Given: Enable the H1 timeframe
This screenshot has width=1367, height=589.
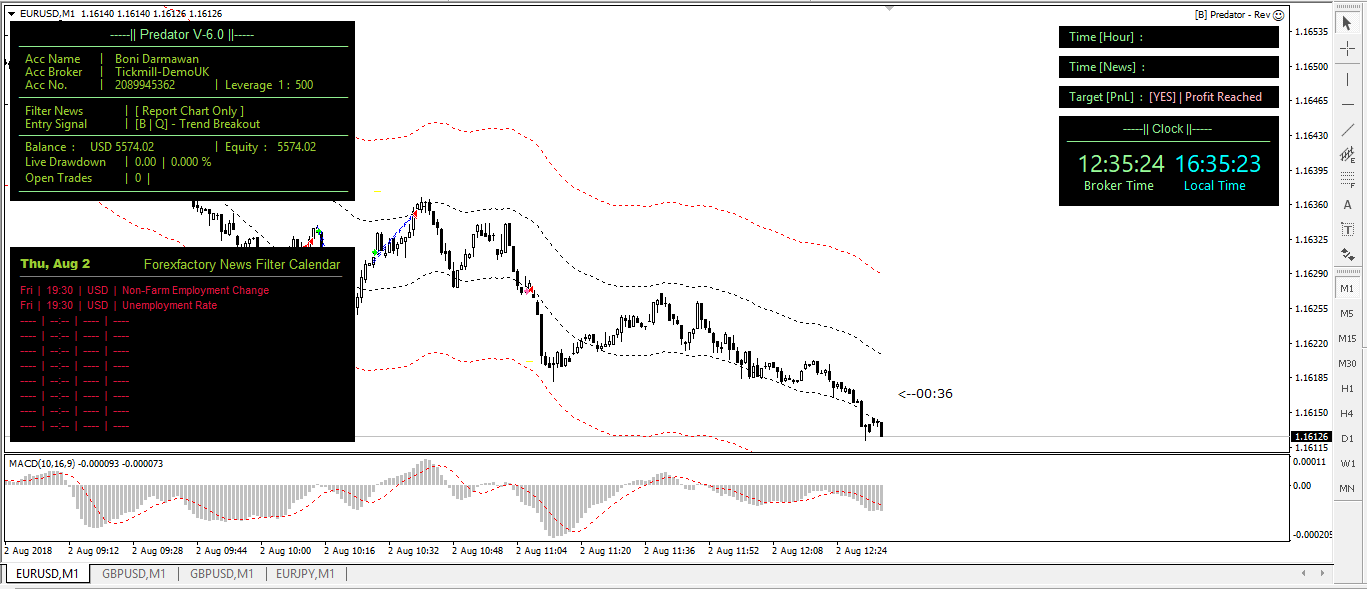Looking at the screenshot, I should [1347, 388].
